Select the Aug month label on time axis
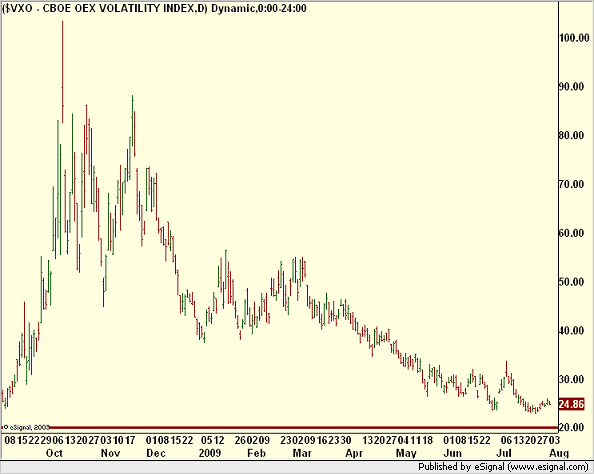The image size is (594, 474). coord(559,453)
